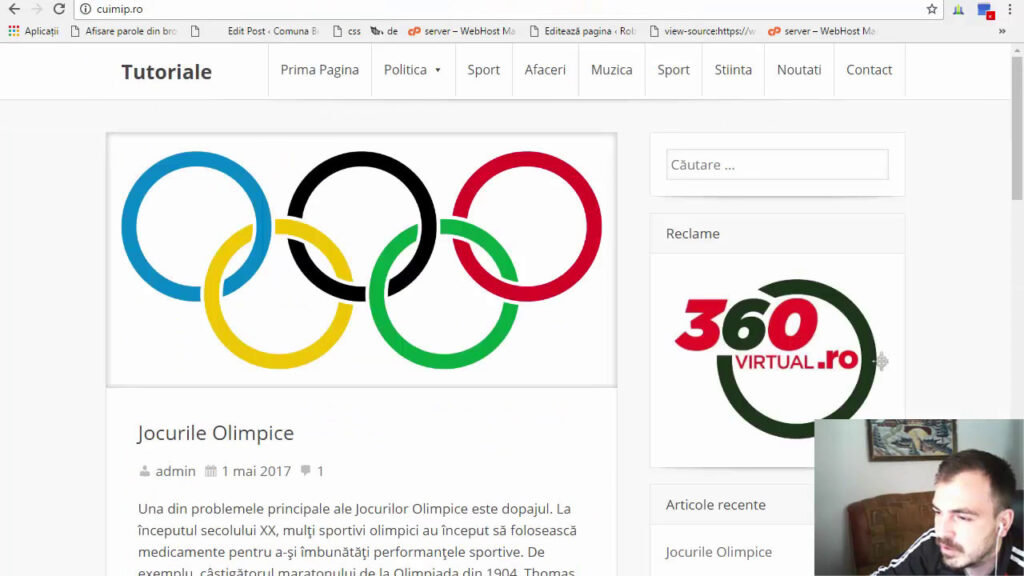This screenshot has width=1024, height=576.
Task: Open the Prima Pagina menu item
Action: (319, 70)
